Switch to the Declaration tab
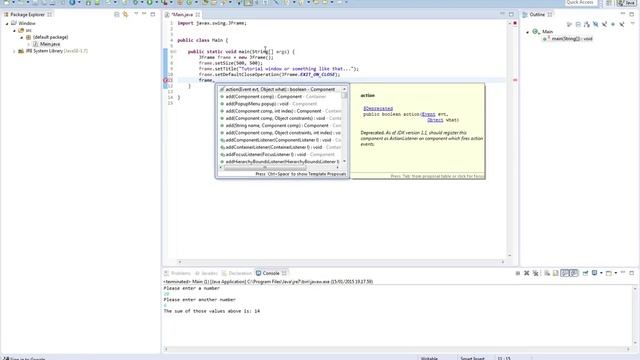This screenshot has height=360, width=640. [x=237, y=273]
